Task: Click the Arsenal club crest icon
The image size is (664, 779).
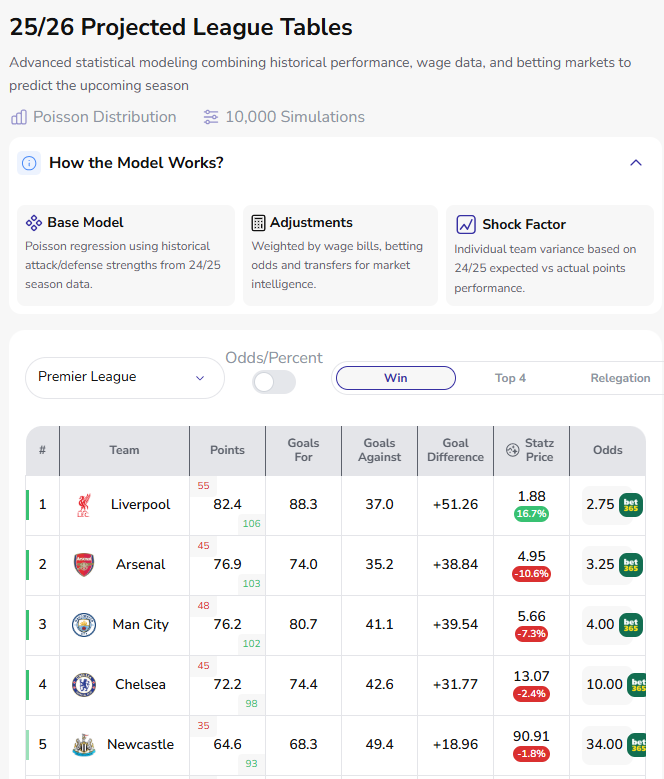Action: point(84,565)
